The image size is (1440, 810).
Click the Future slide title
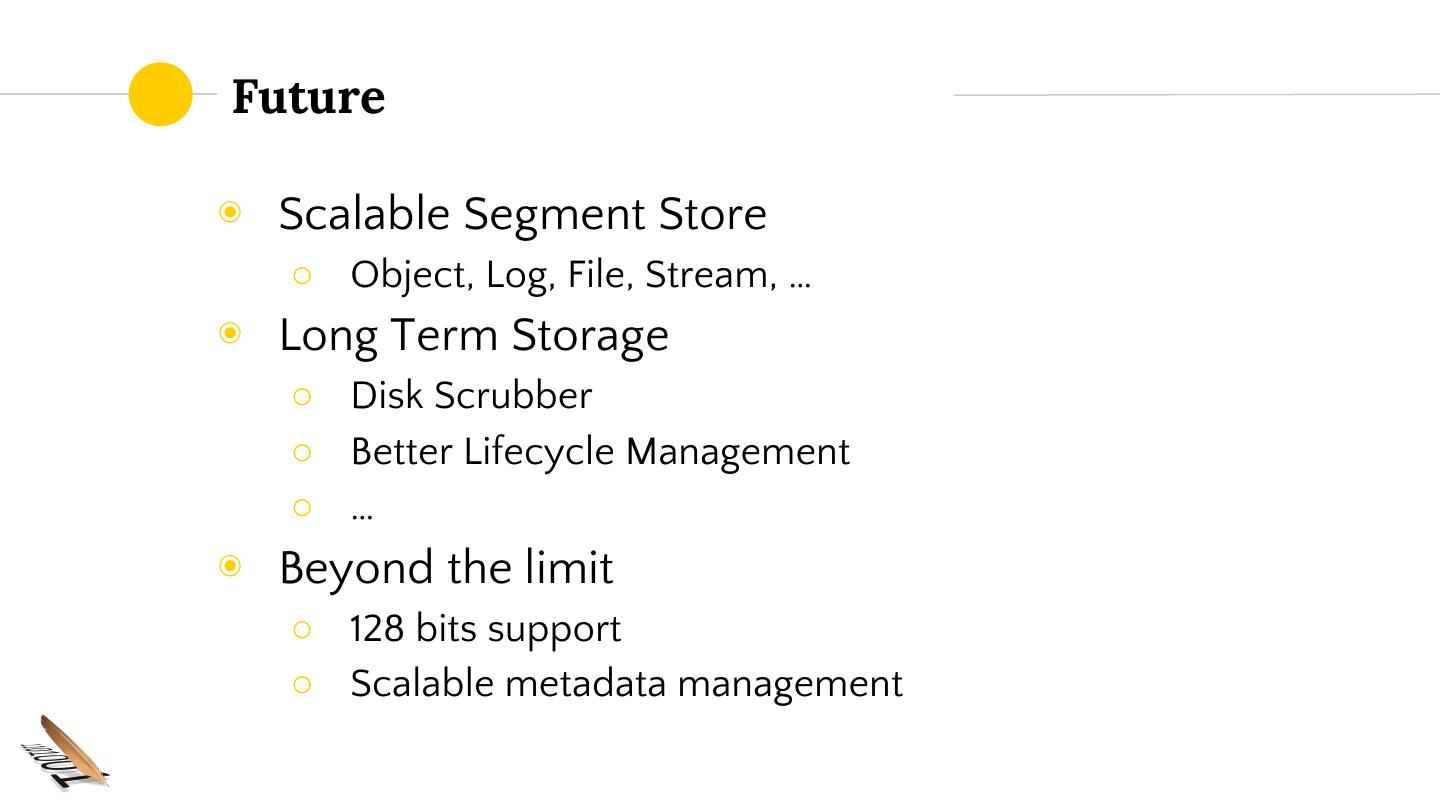[308, 97]
